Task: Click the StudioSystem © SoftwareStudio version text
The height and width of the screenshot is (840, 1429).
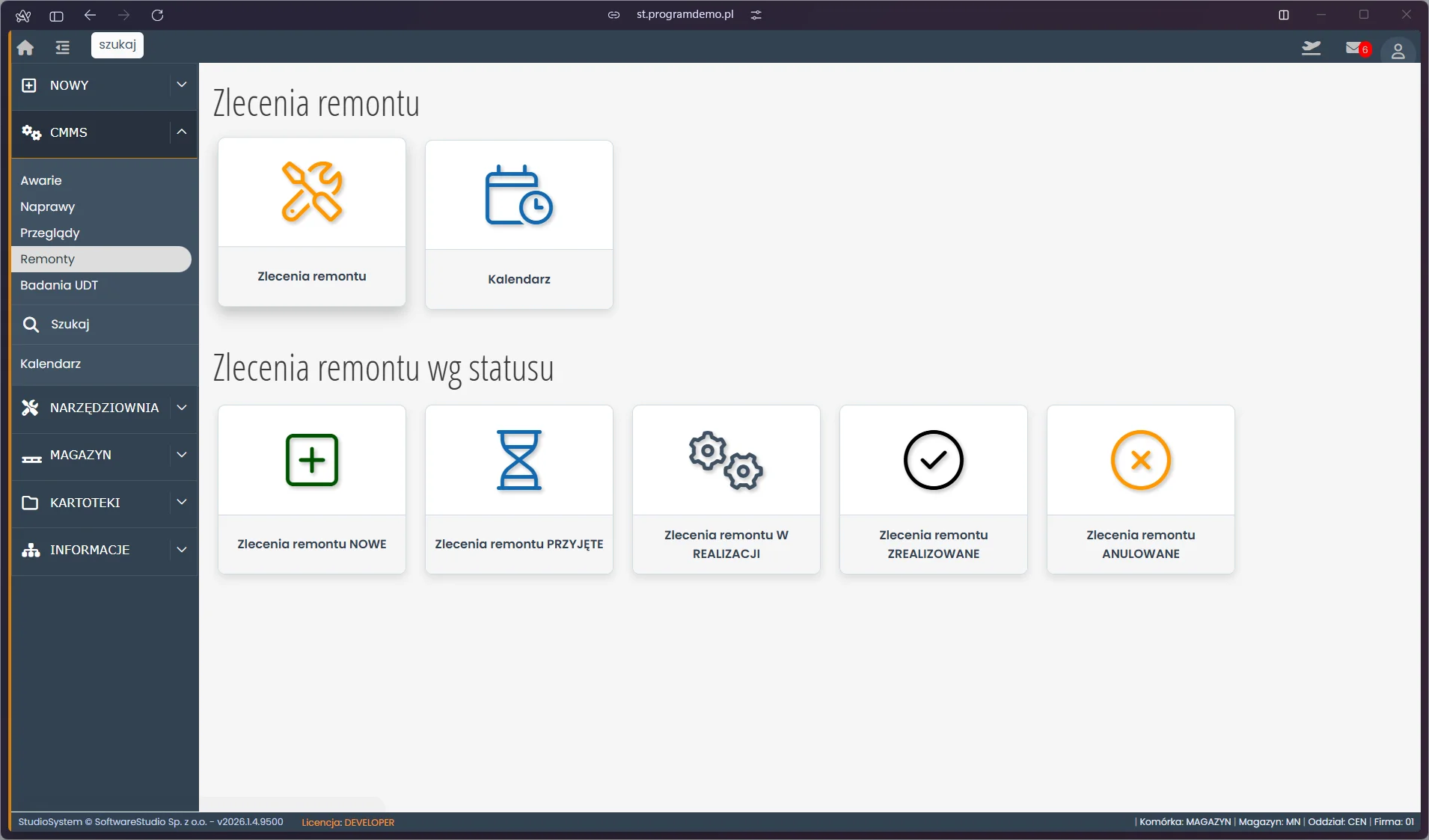Action: click(x=151, y=822)
